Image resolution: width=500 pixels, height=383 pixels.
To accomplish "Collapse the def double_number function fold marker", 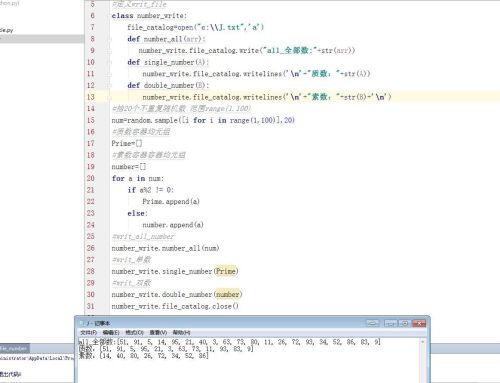I will pos(109,86).
